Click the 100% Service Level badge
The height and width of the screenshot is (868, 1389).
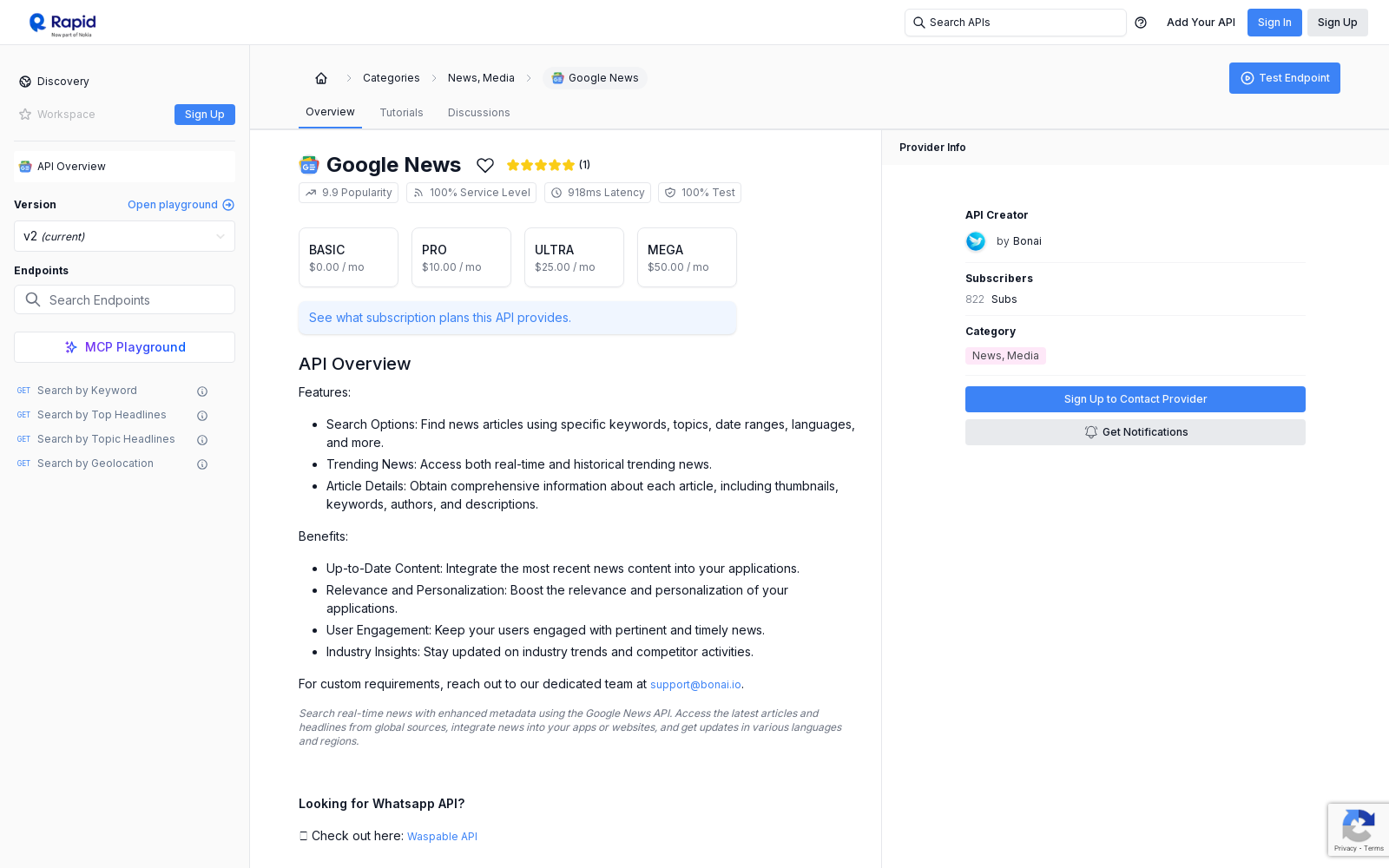point(471,193)
